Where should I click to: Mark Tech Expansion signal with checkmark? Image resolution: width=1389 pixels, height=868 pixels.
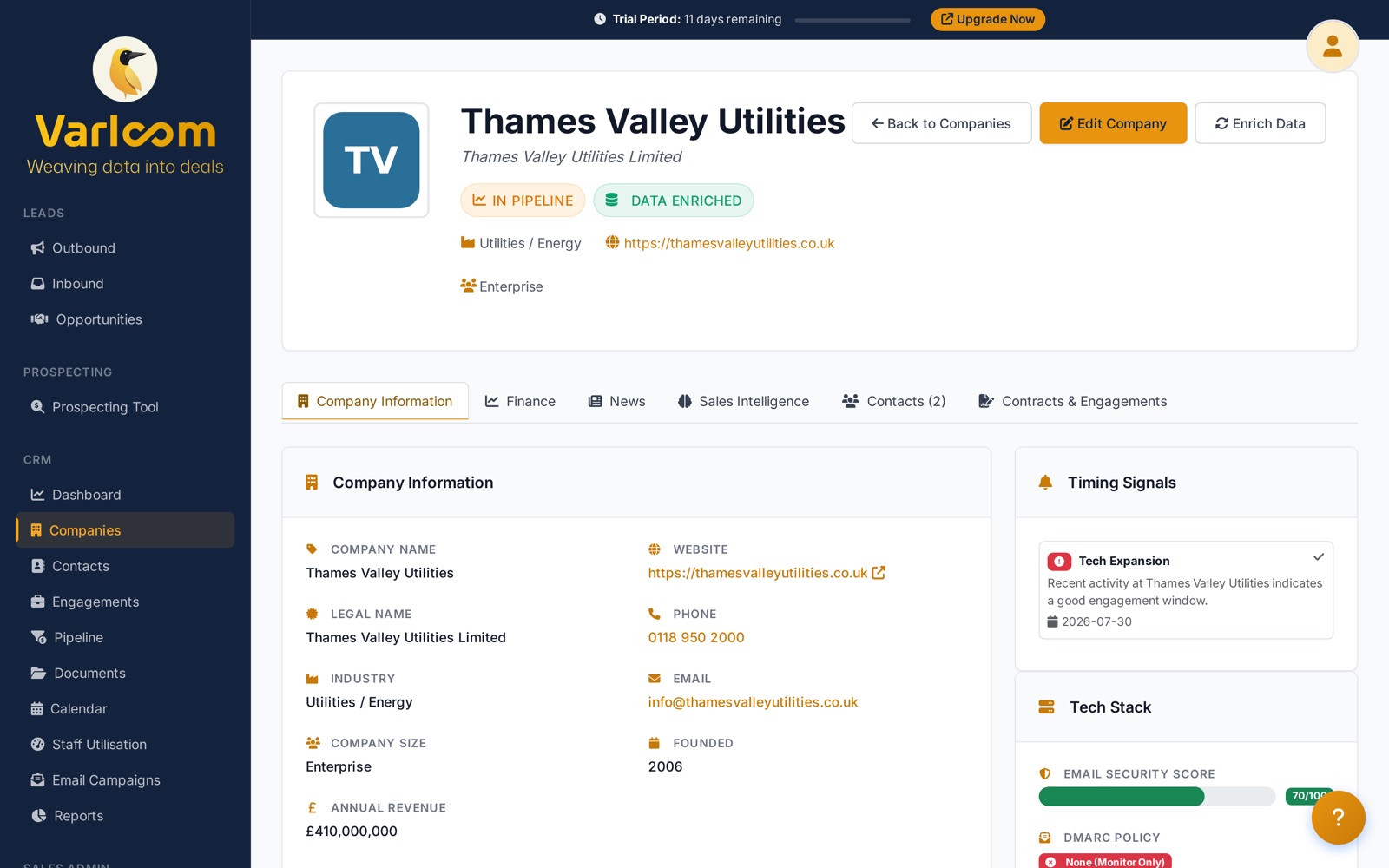(x=1318, y=557)
